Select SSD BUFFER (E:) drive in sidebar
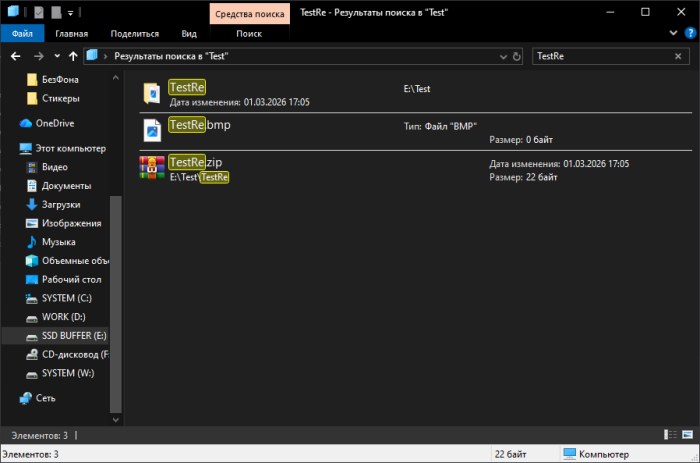This screenshot has width=700, height=463. (73, 336)
